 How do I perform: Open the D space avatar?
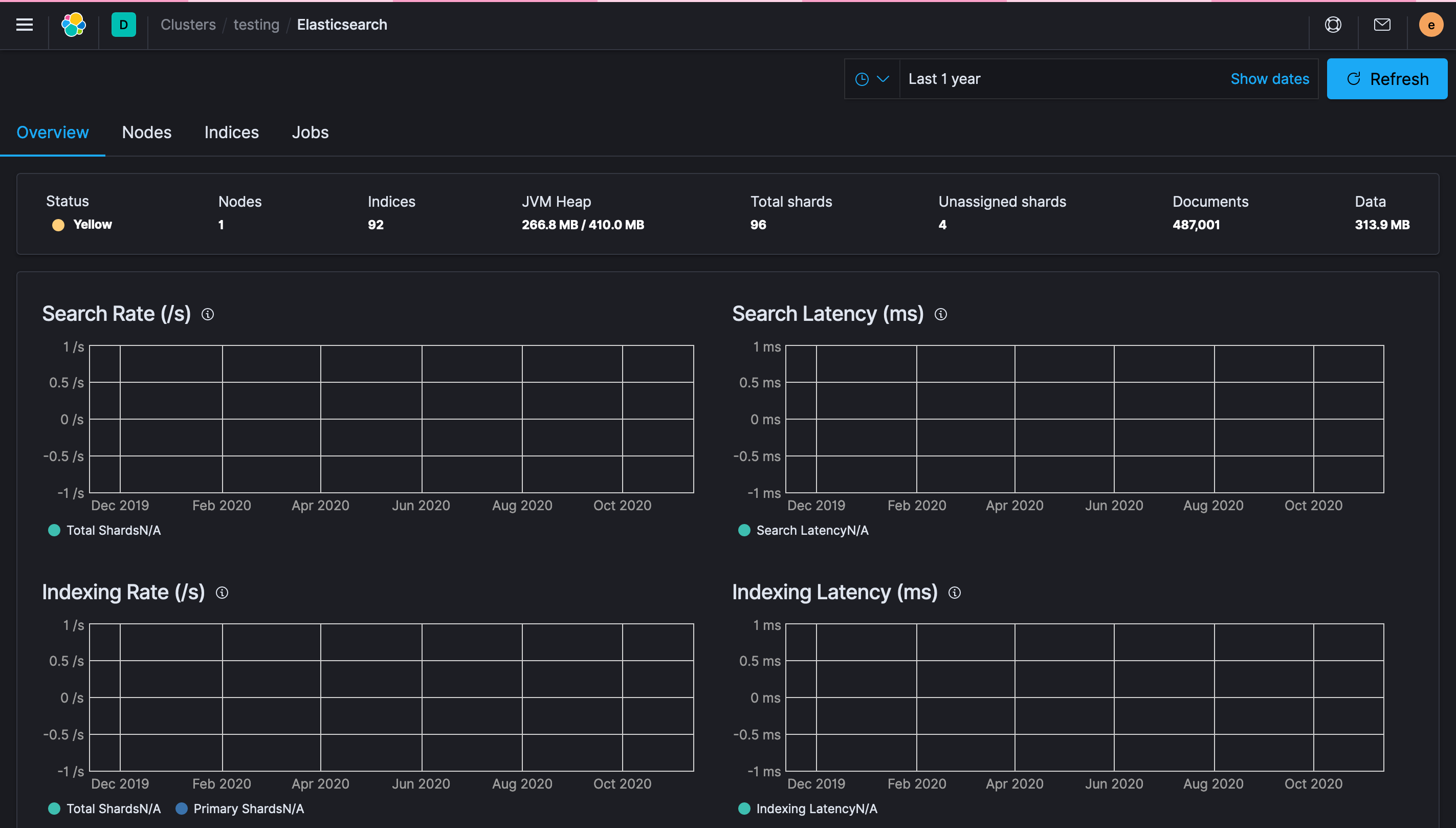coord(123,25)
